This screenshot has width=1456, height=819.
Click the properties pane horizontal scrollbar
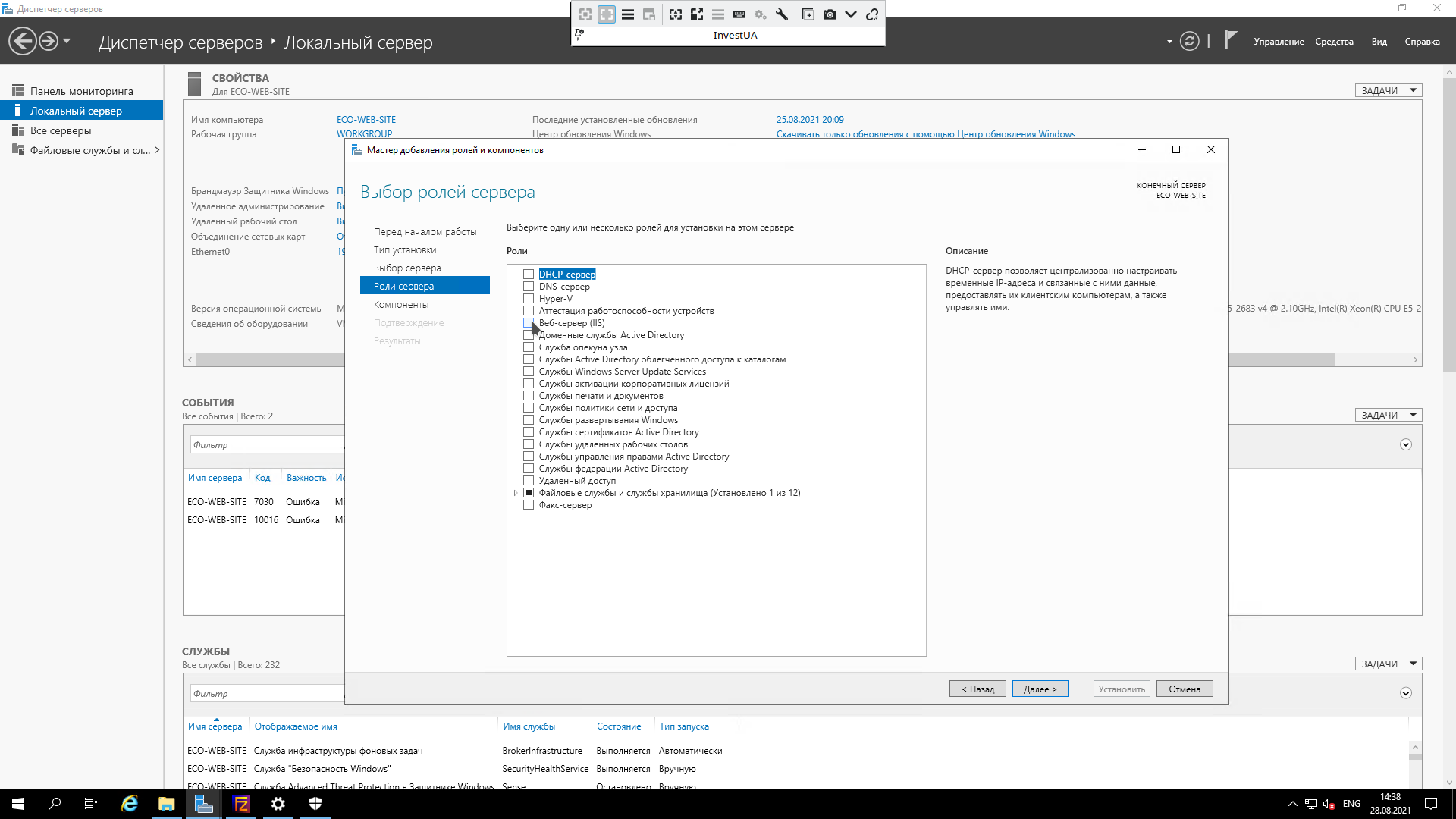(265, 359)
